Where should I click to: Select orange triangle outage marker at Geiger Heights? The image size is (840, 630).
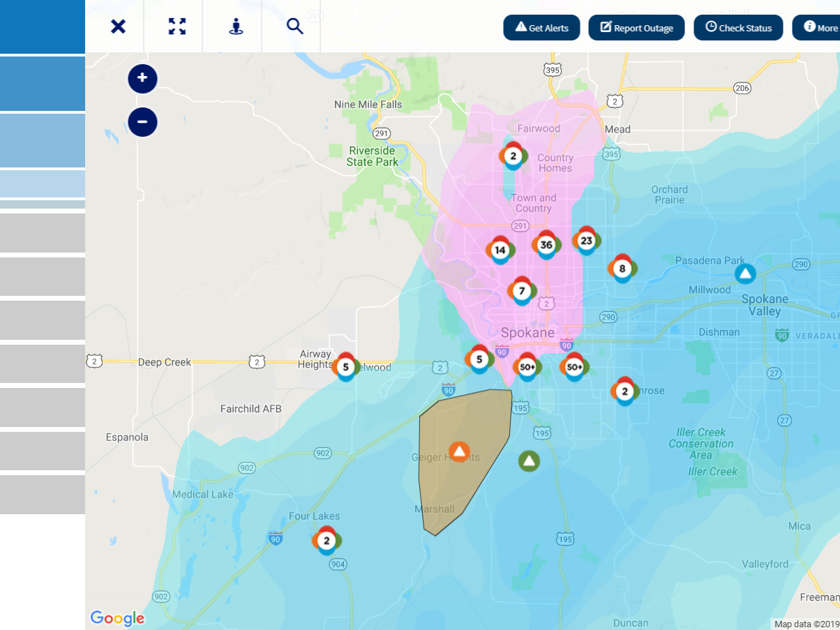coord(459,452)
